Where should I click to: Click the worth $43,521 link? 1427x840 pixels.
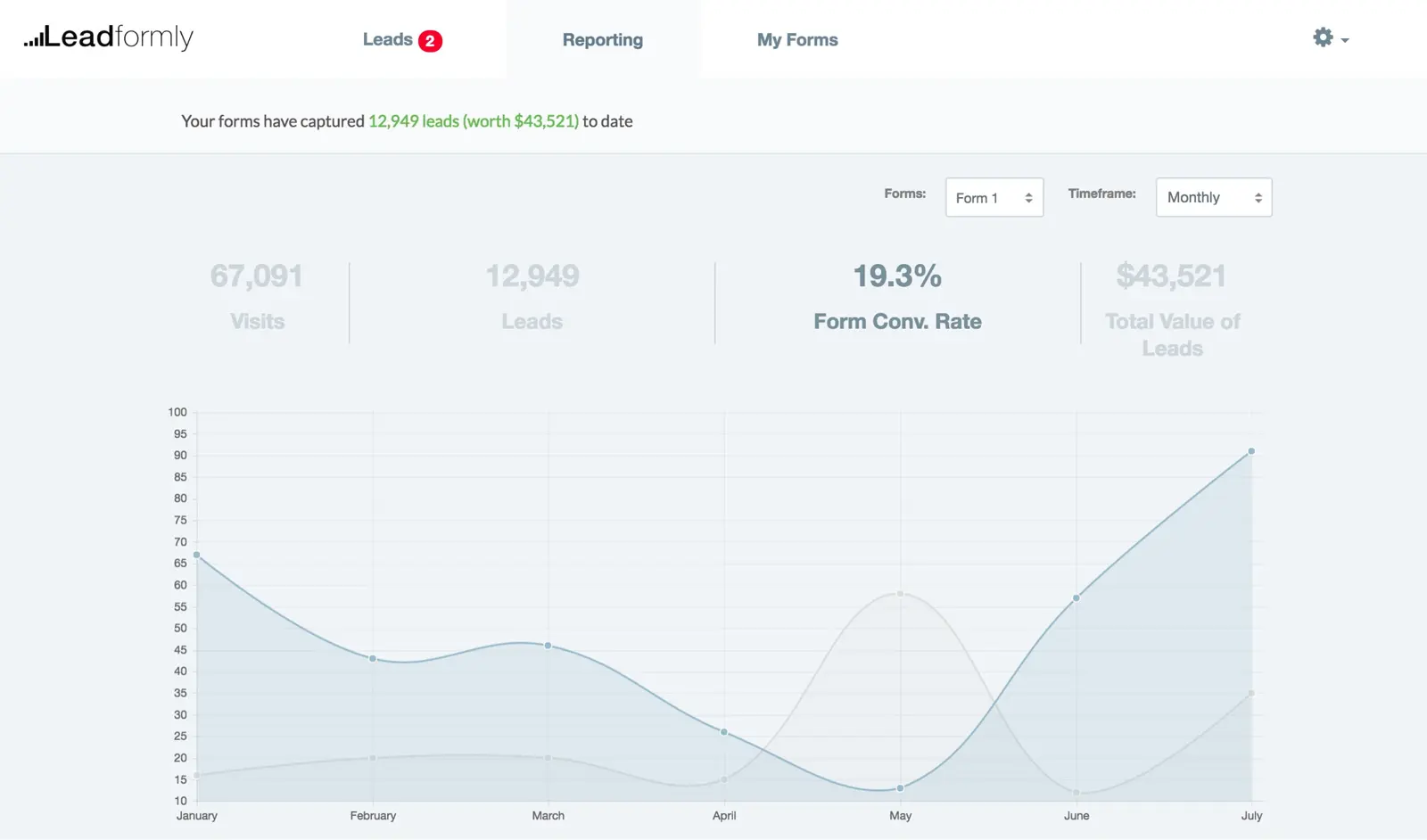coord(521,121)
